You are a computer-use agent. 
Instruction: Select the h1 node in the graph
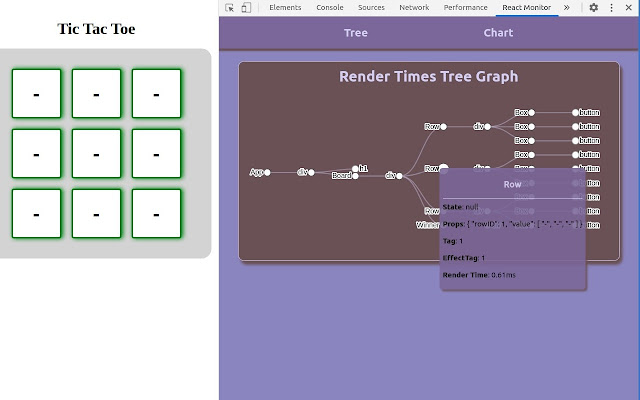356,168
